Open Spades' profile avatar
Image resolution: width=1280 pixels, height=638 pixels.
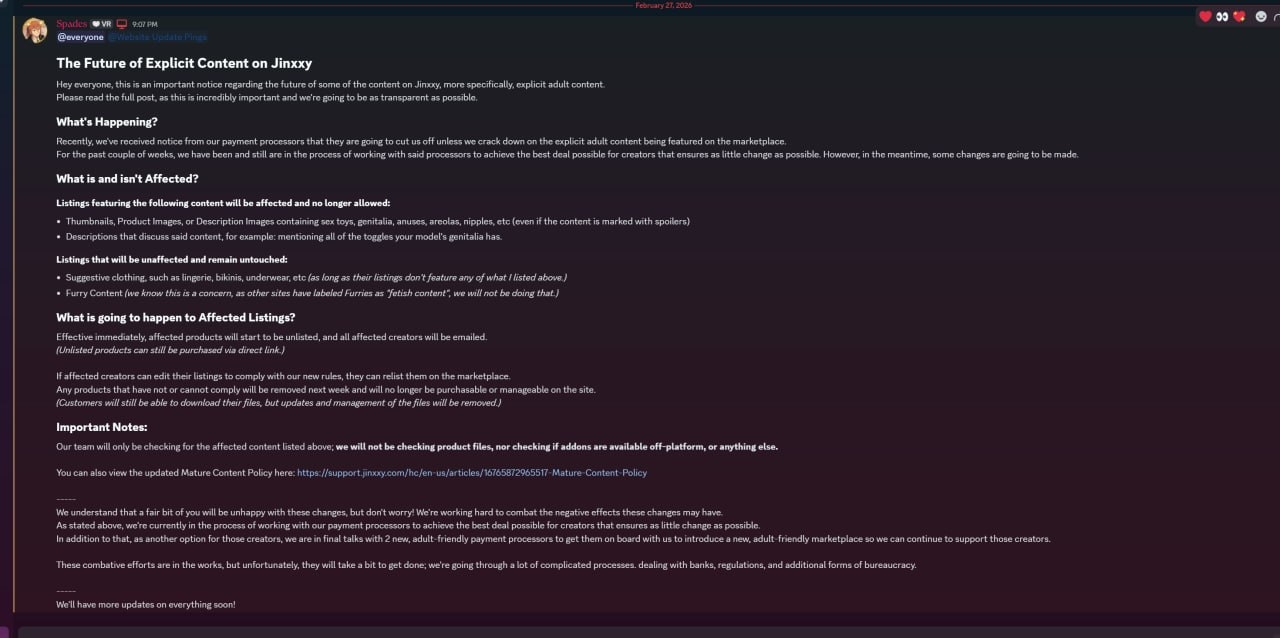pos(35,30)
